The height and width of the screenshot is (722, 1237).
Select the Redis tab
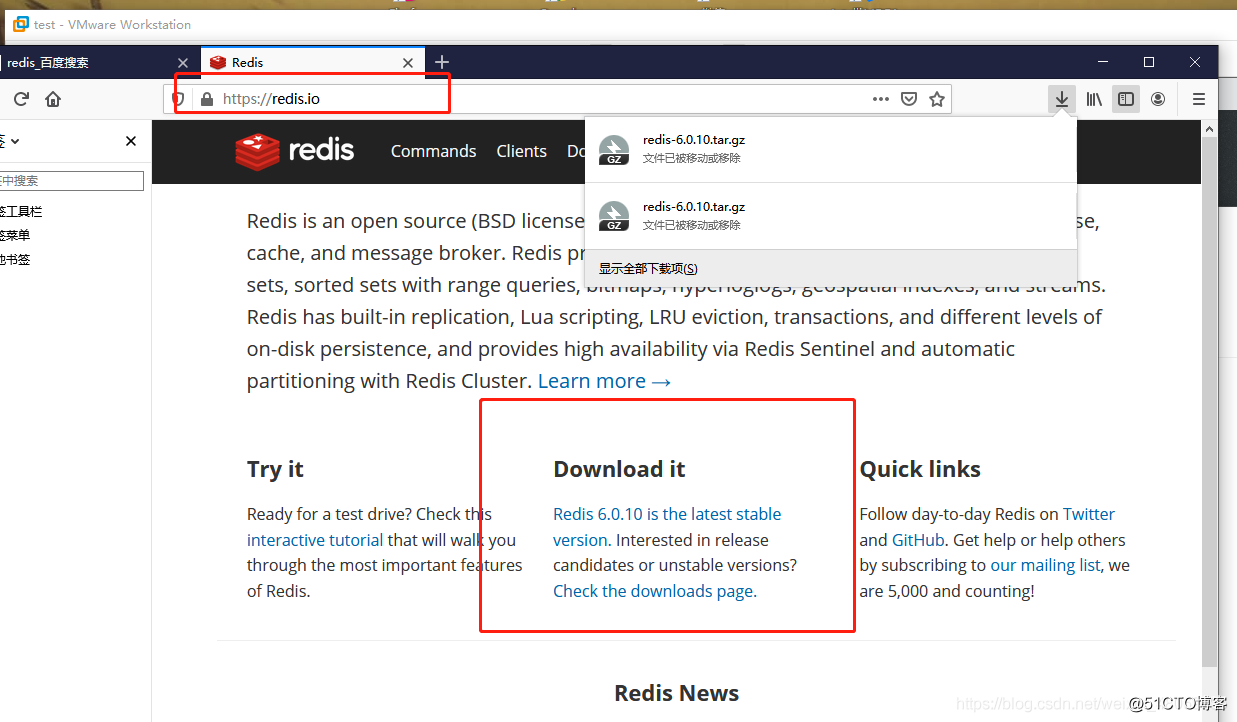point(312,62)
